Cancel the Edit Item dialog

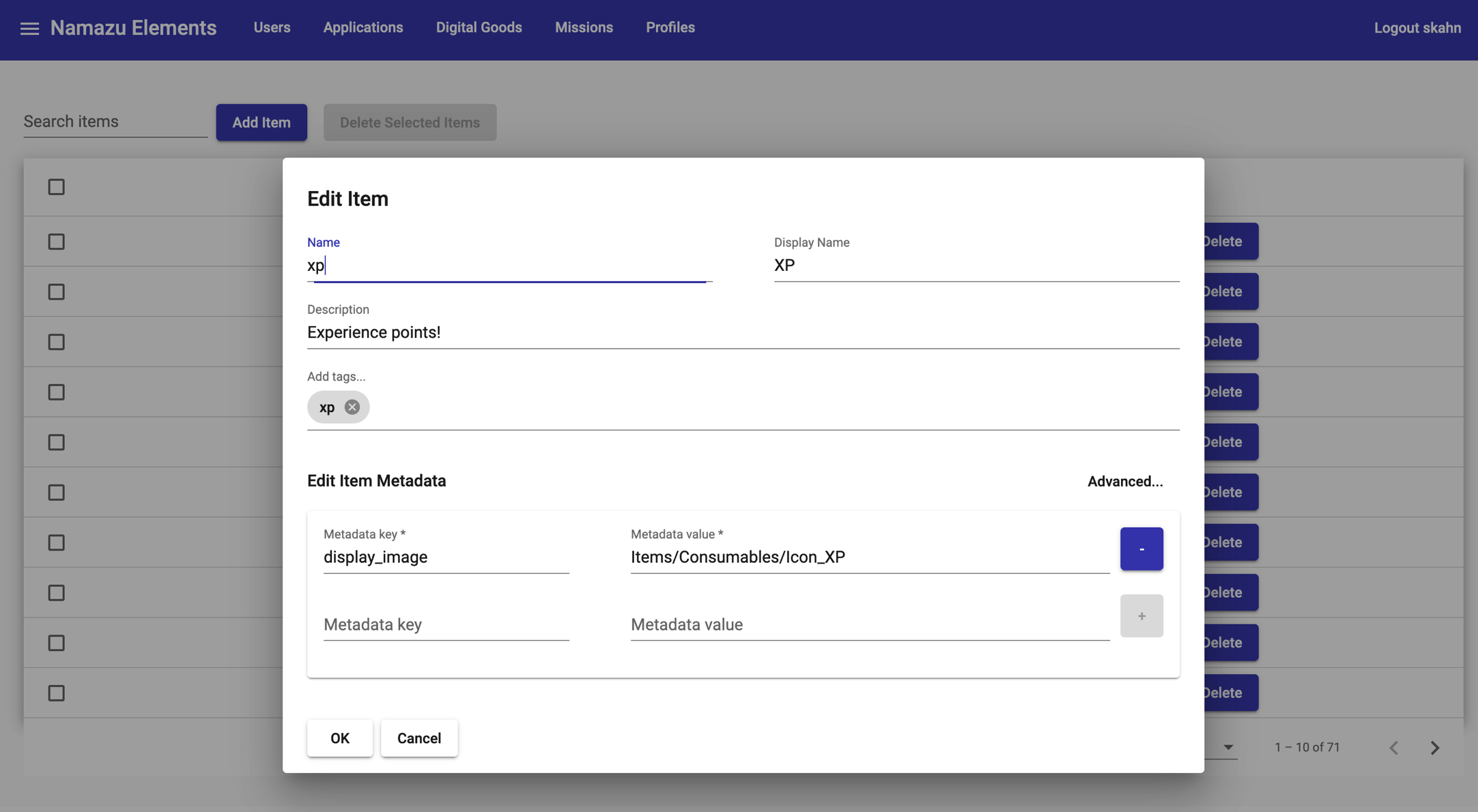[x=418, y=738]
